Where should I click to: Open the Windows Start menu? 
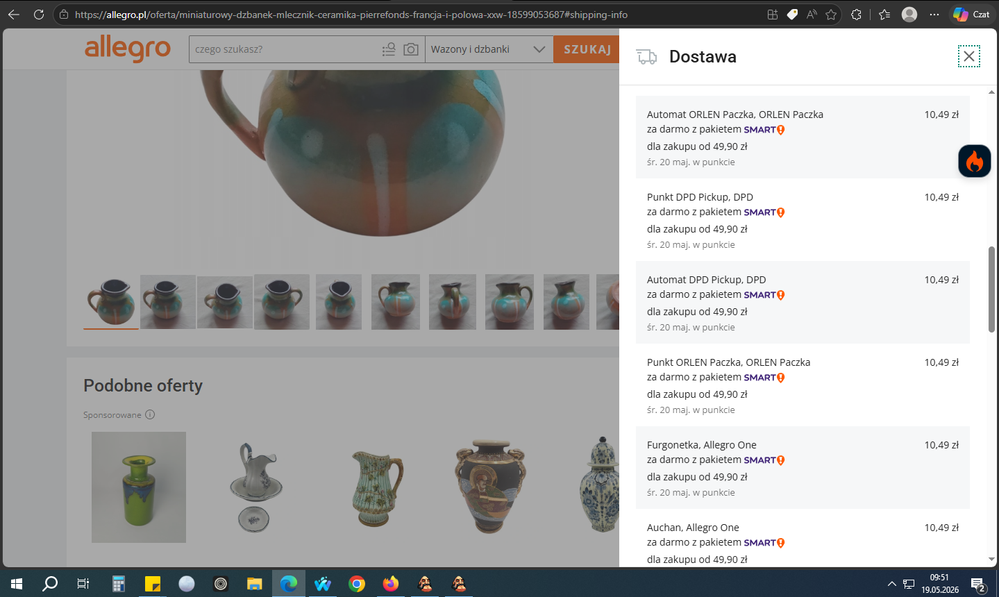point(17,583)
